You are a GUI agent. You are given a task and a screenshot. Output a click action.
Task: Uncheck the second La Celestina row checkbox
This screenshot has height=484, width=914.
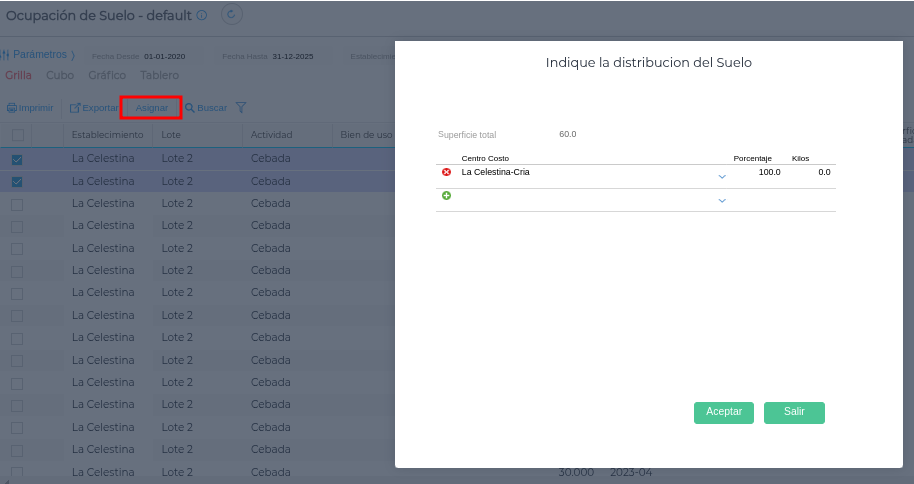[17, 182]
